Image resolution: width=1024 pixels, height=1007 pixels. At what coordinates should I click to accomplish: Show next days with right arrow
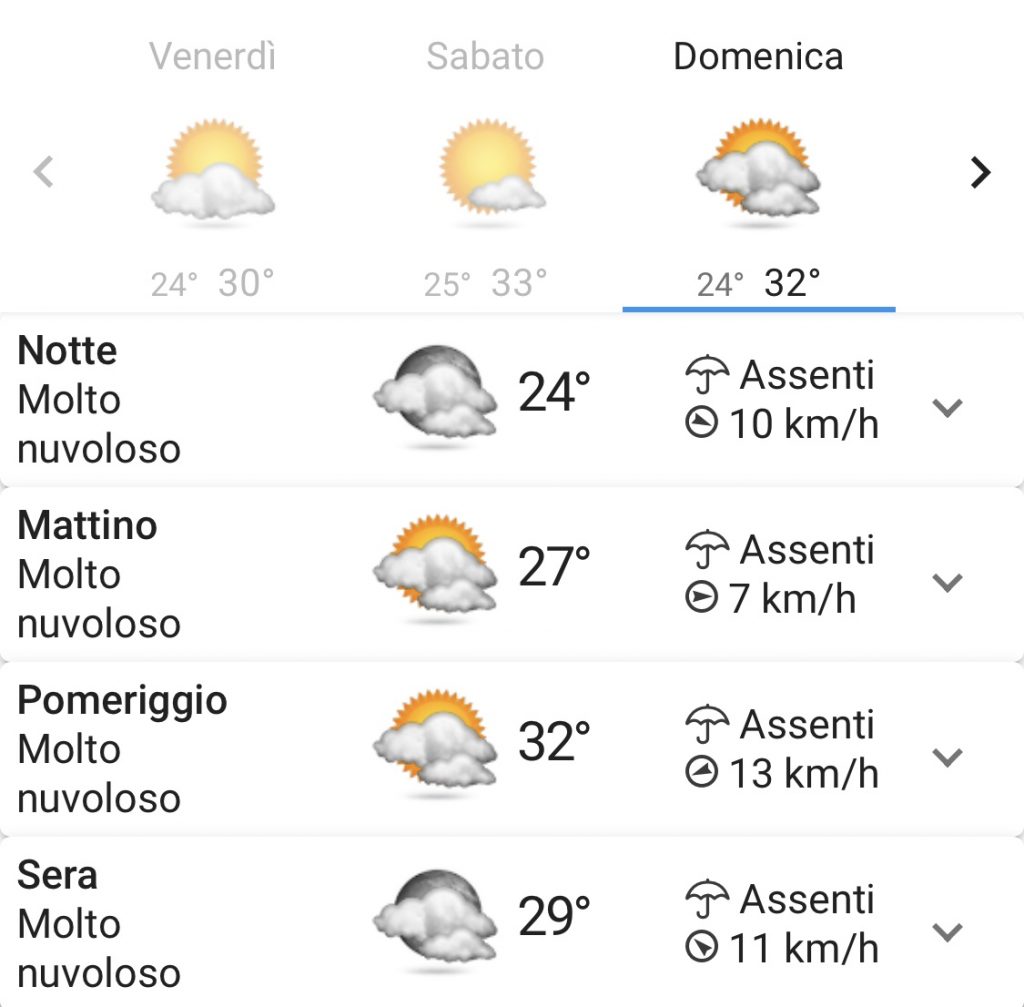click(x=980, y=172)
